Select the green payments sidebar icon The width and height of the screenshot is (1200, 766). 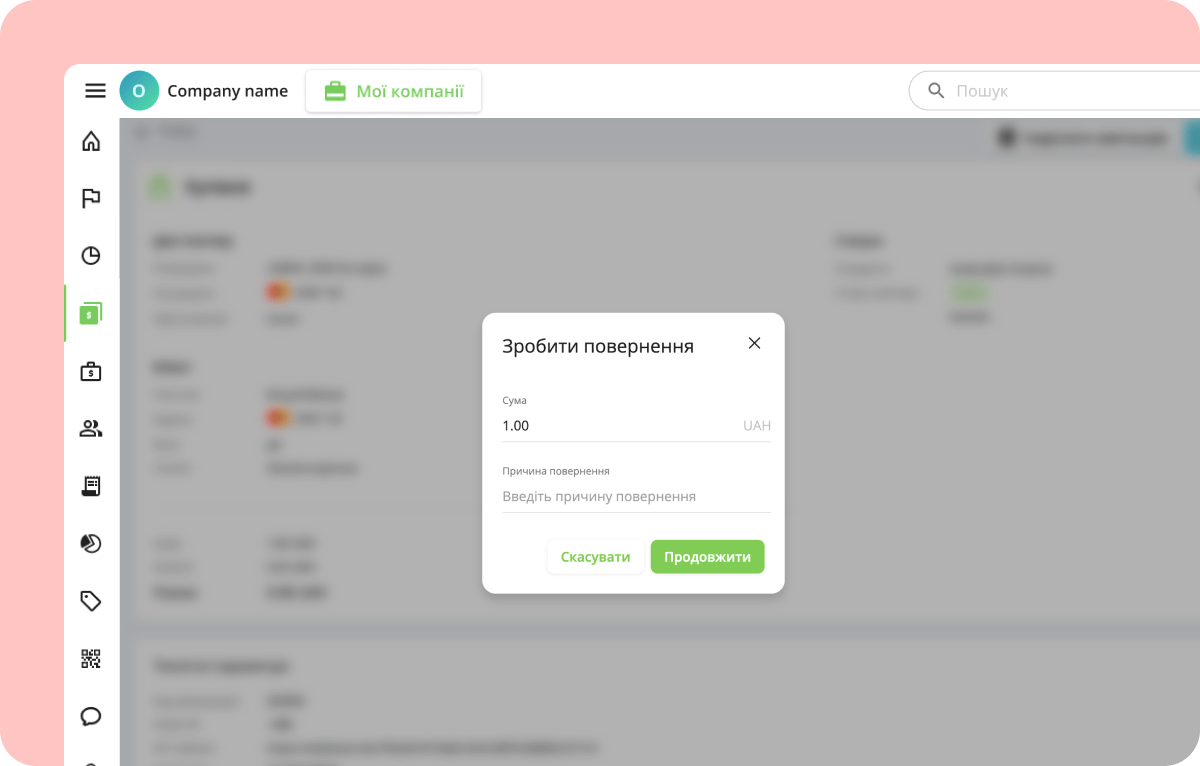(x=91, y=314)
